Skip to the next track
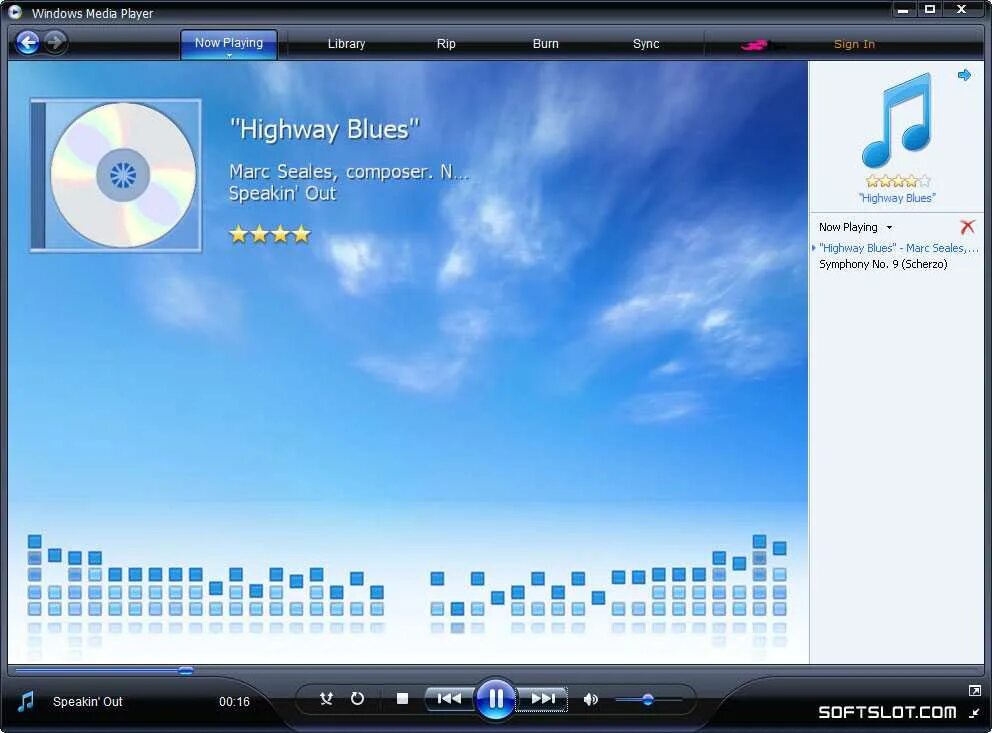 pyautogui.click(x=542, y=699)
